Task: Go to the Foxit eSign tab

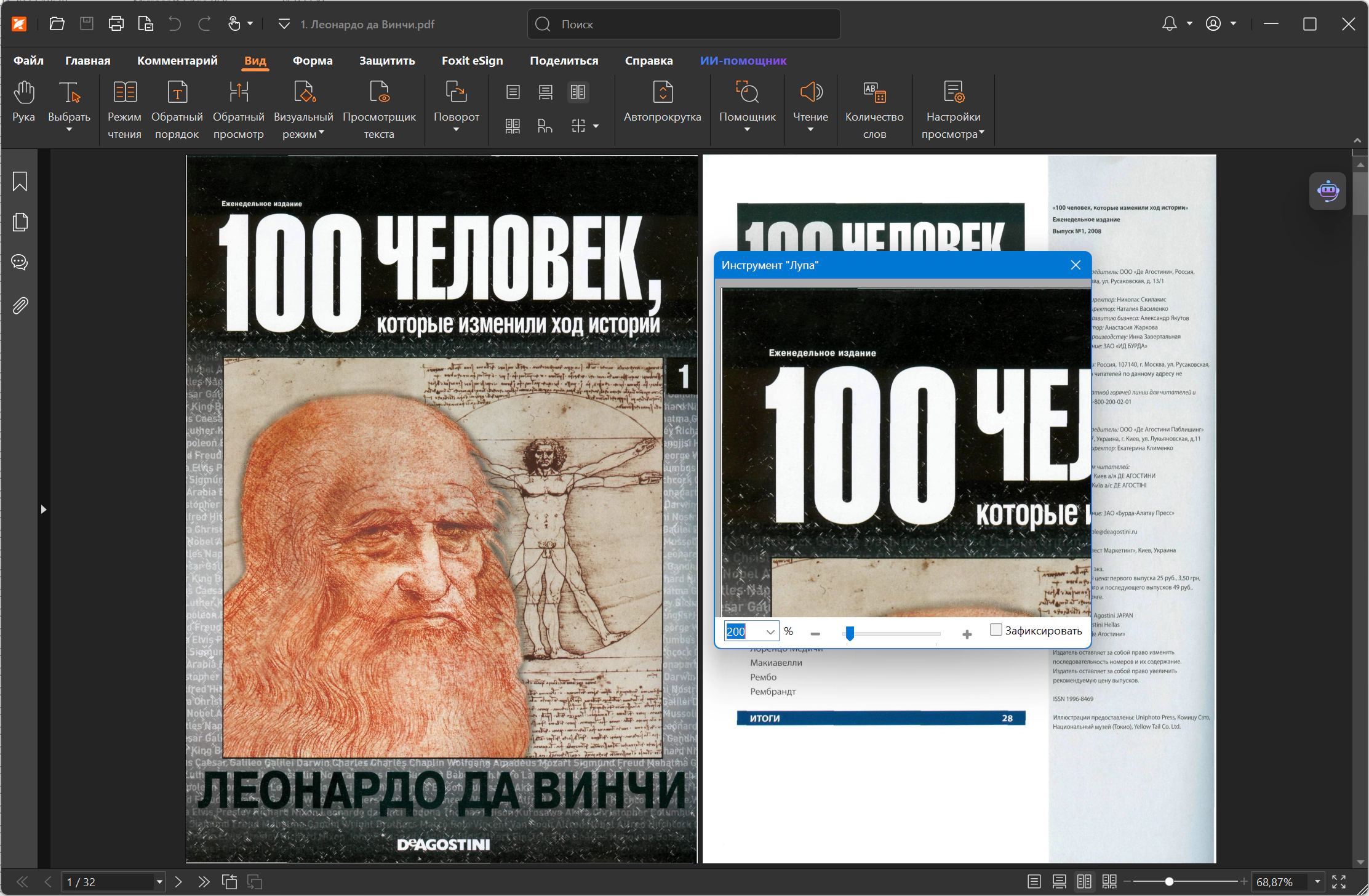Action: pyautogui.click(x=473, y=61)
